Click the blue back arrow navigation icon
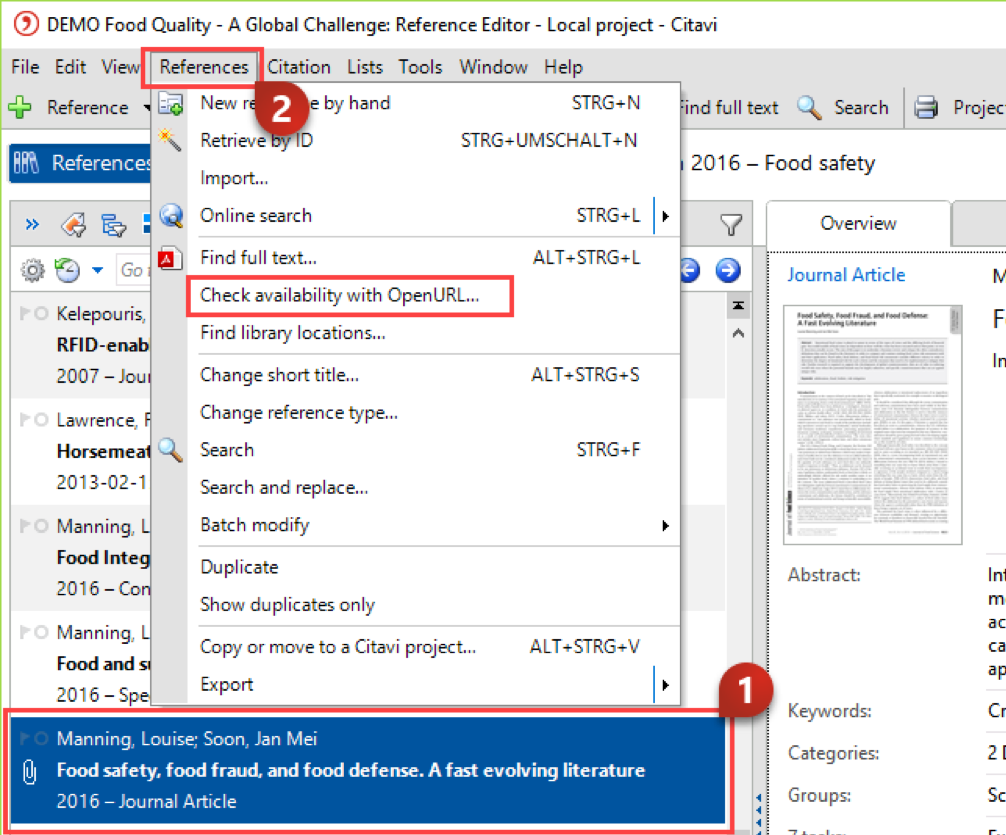Viewport: 1006px width, 835px height. [690, 270]
